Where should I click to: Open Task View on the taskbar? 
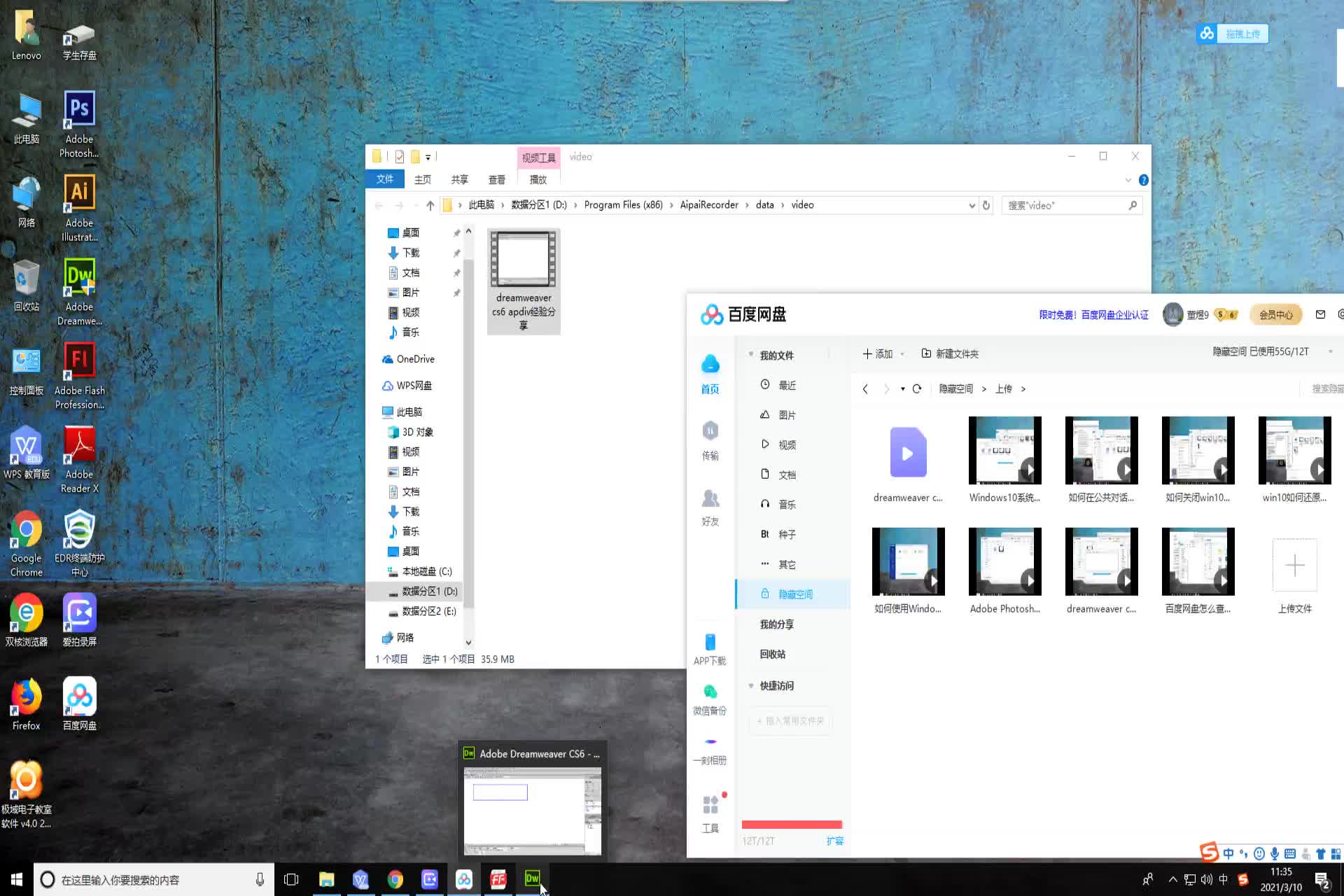pos(291,879)
